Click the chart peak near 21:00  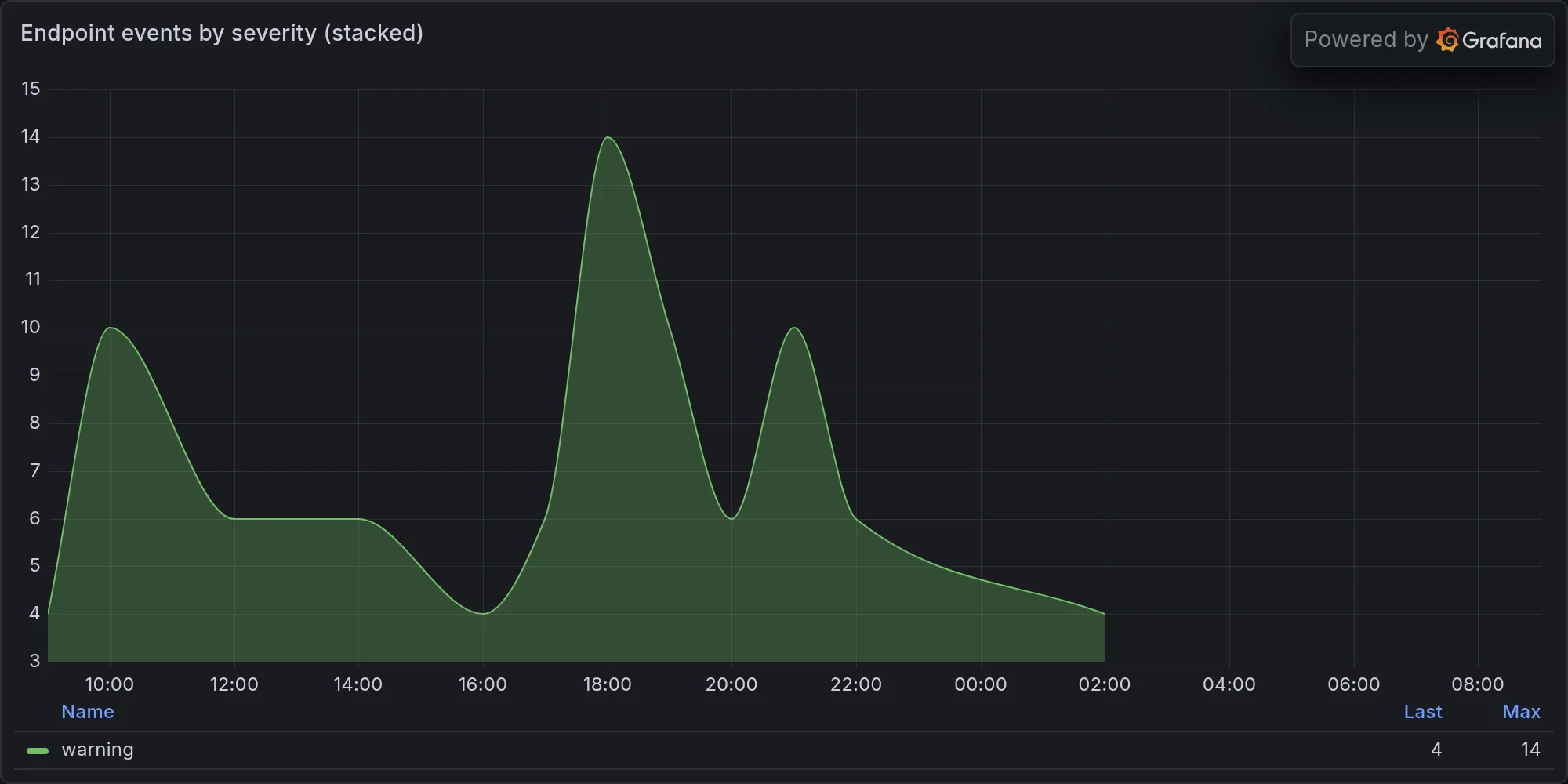(794, 328)
